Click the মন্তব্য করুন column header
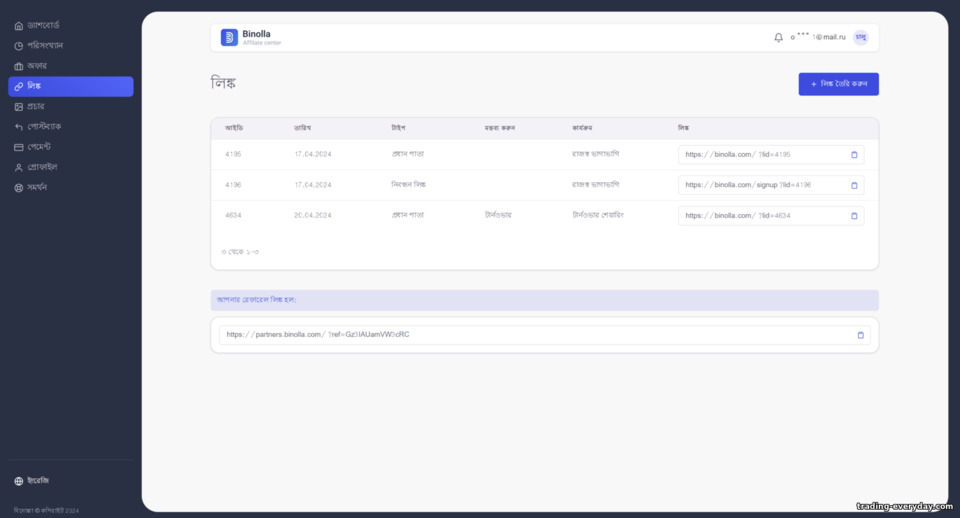The height and width of the screenshot is (518, 960). pyautogui.click(x=500, y=128)
